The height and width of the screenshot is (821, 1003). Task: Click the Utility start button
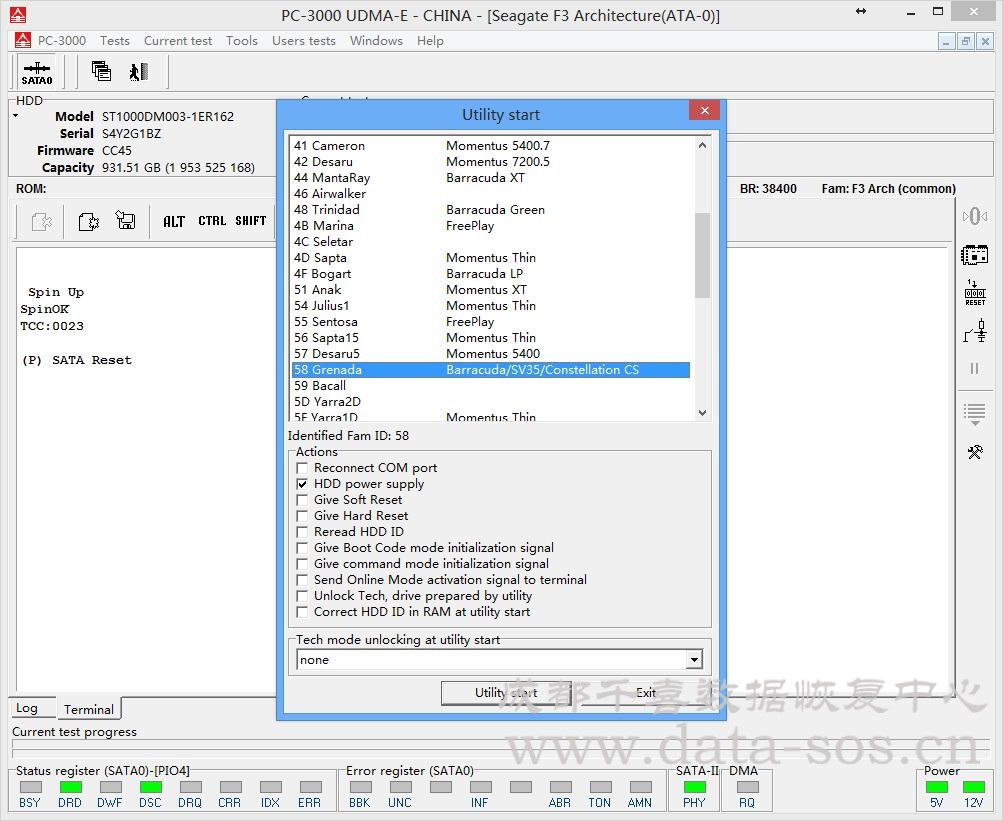(x=505, y=693)
